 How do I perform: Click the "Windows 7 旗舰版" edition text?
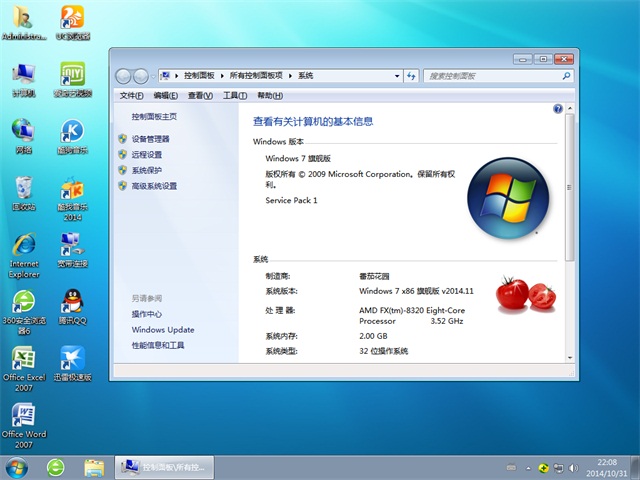pyautogui.click(x=298, y=158)
